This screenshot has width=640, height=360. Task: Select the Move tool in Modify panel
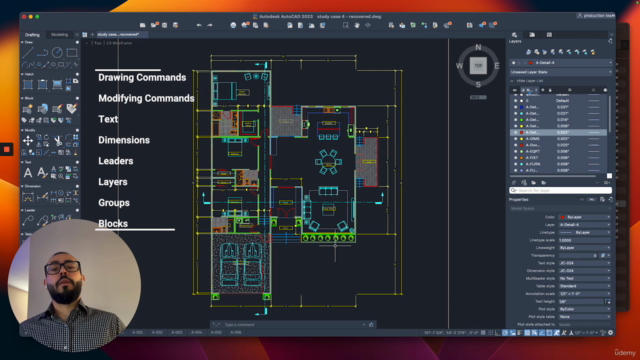[x=28, y=141]
